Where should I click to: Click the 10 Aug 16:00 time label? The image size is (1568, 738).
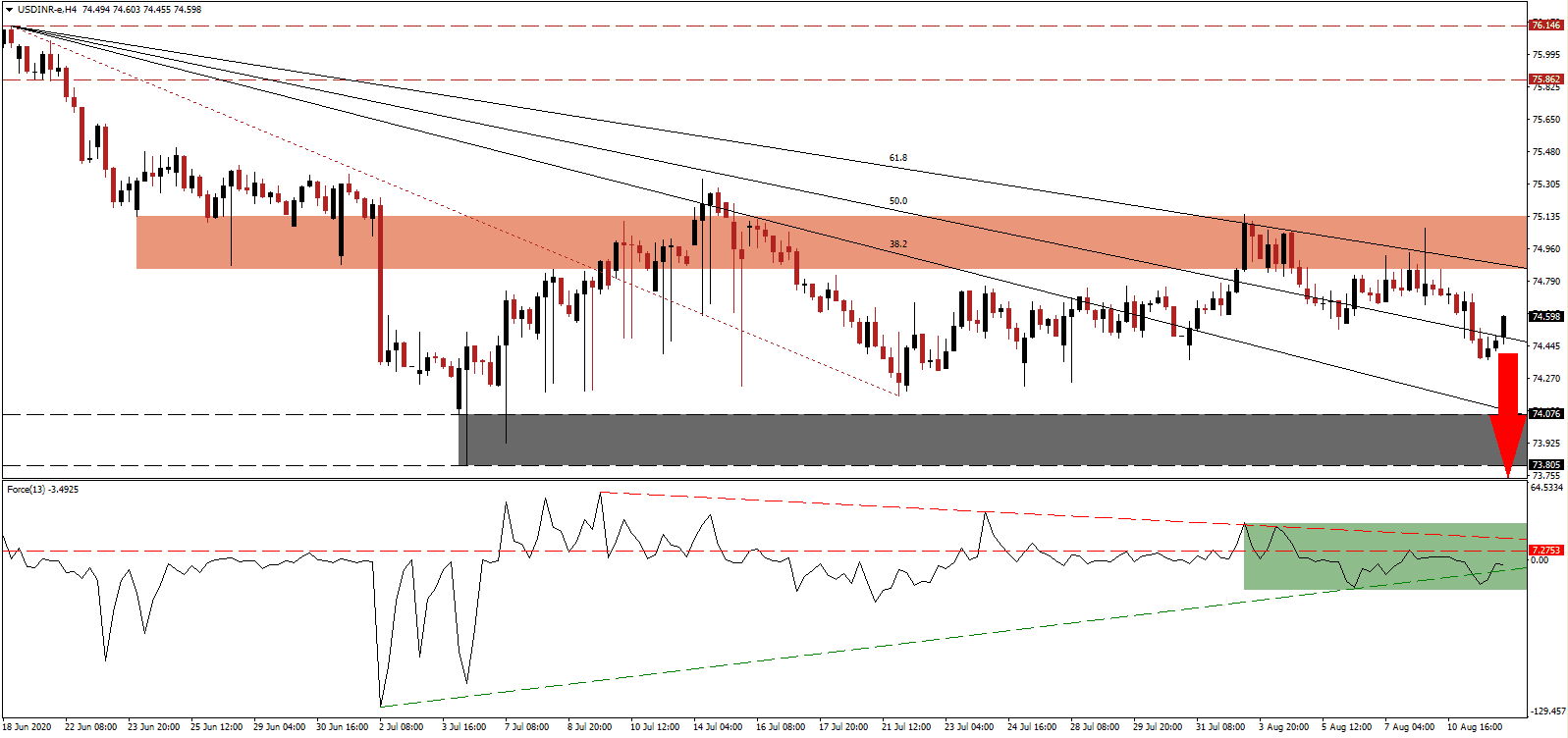click(1476, 727)
